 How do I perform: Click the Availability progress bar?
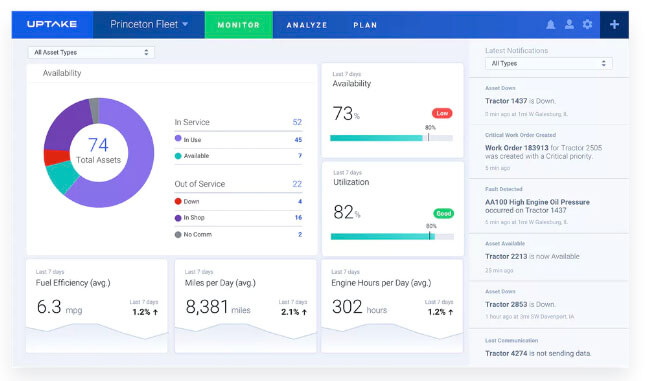[391, 138]
